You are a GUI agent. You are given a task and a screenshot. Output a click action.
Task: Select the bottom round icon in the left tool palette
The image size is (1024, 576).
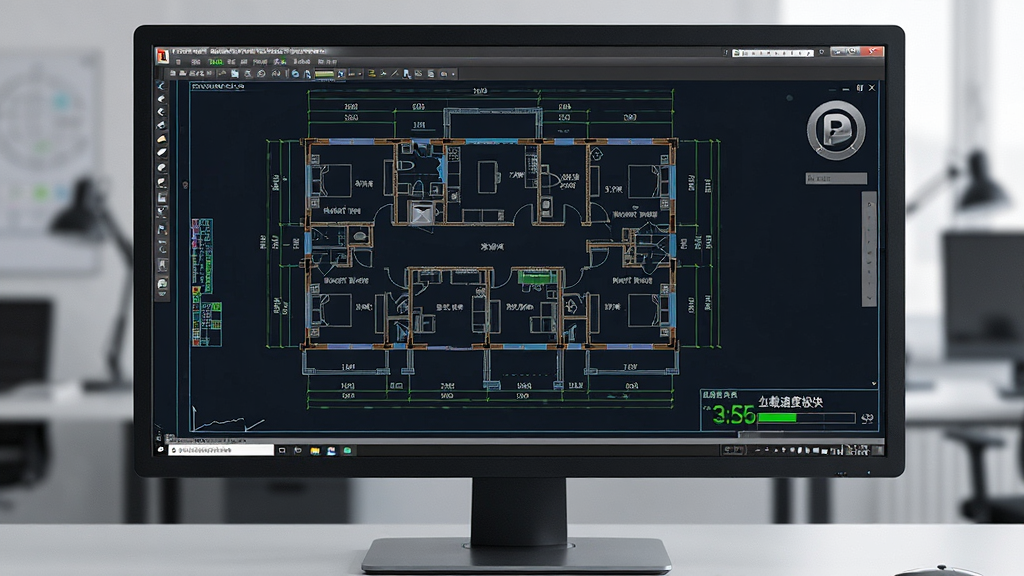tap(162, 283)
